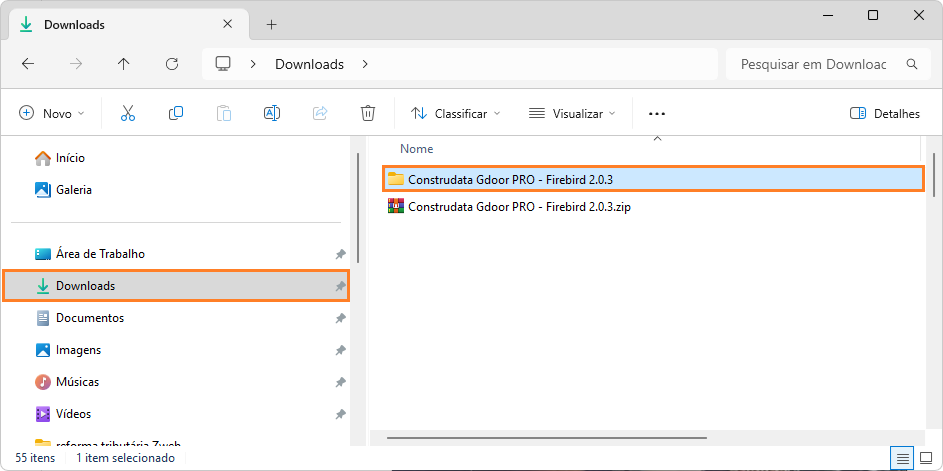Click the Paste clipboard icon

[224, 113]
